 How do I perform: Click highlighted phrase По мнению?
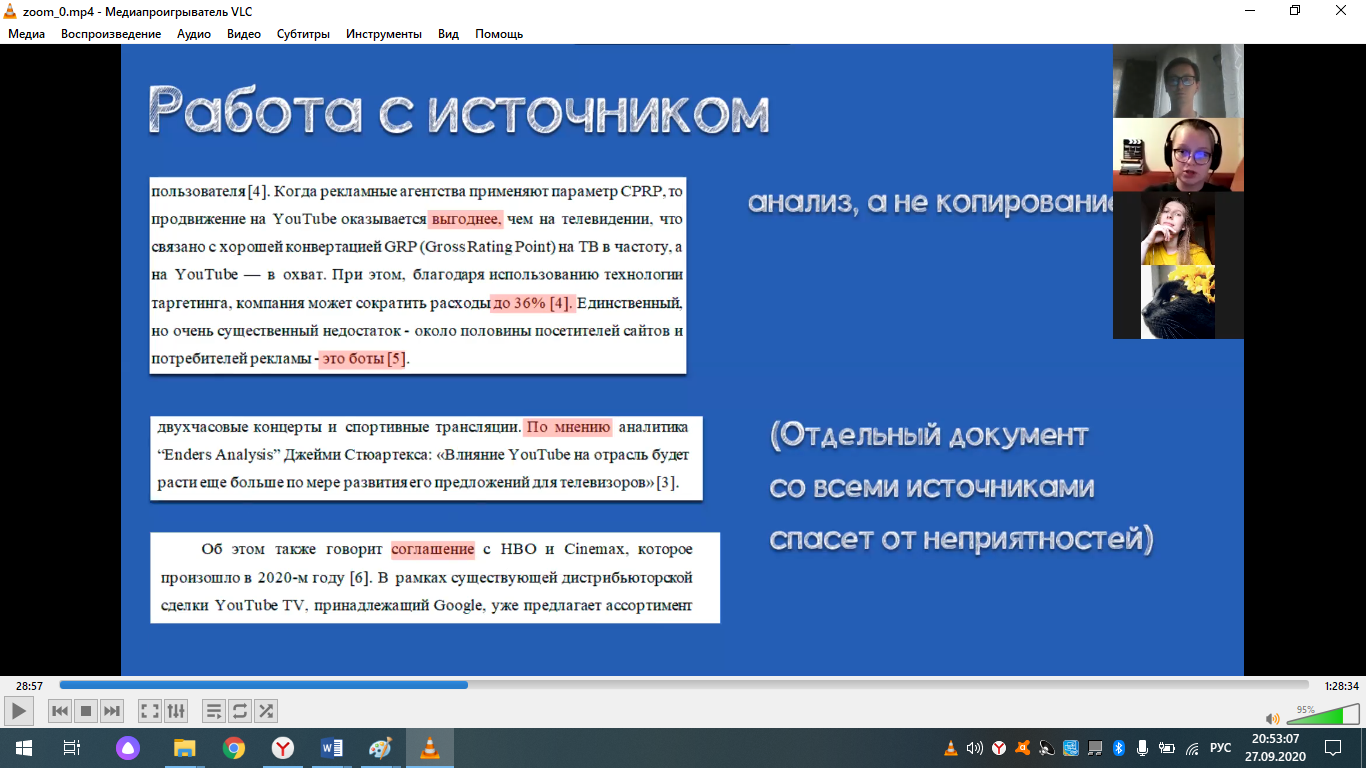point(568,427)
